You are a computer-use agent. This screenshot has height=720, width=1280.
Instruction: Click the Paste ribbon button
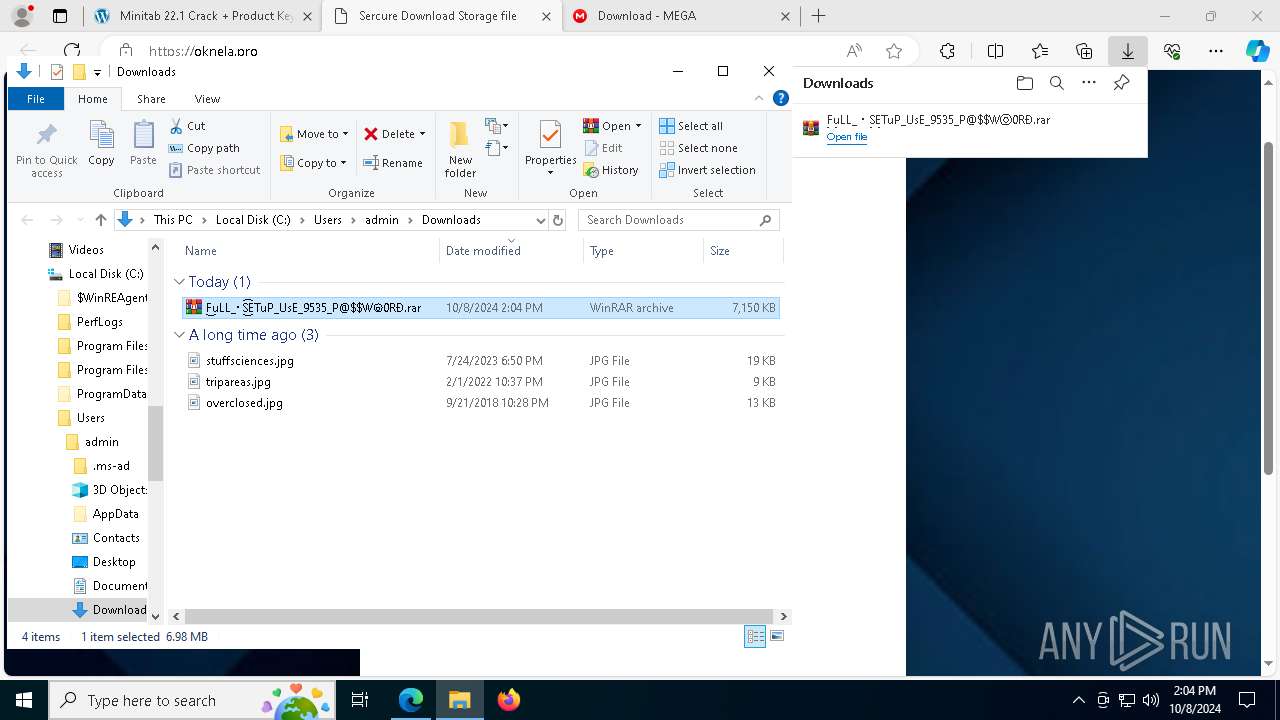point(143,143)
